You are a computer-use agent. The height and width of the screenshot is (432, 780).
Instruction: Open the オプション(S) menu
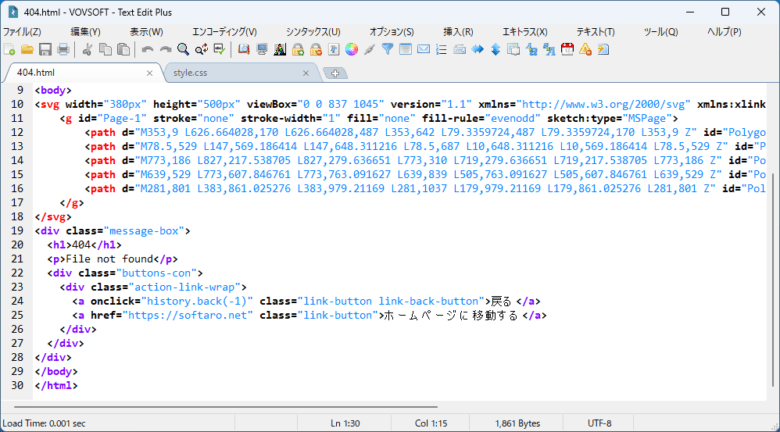391,32
